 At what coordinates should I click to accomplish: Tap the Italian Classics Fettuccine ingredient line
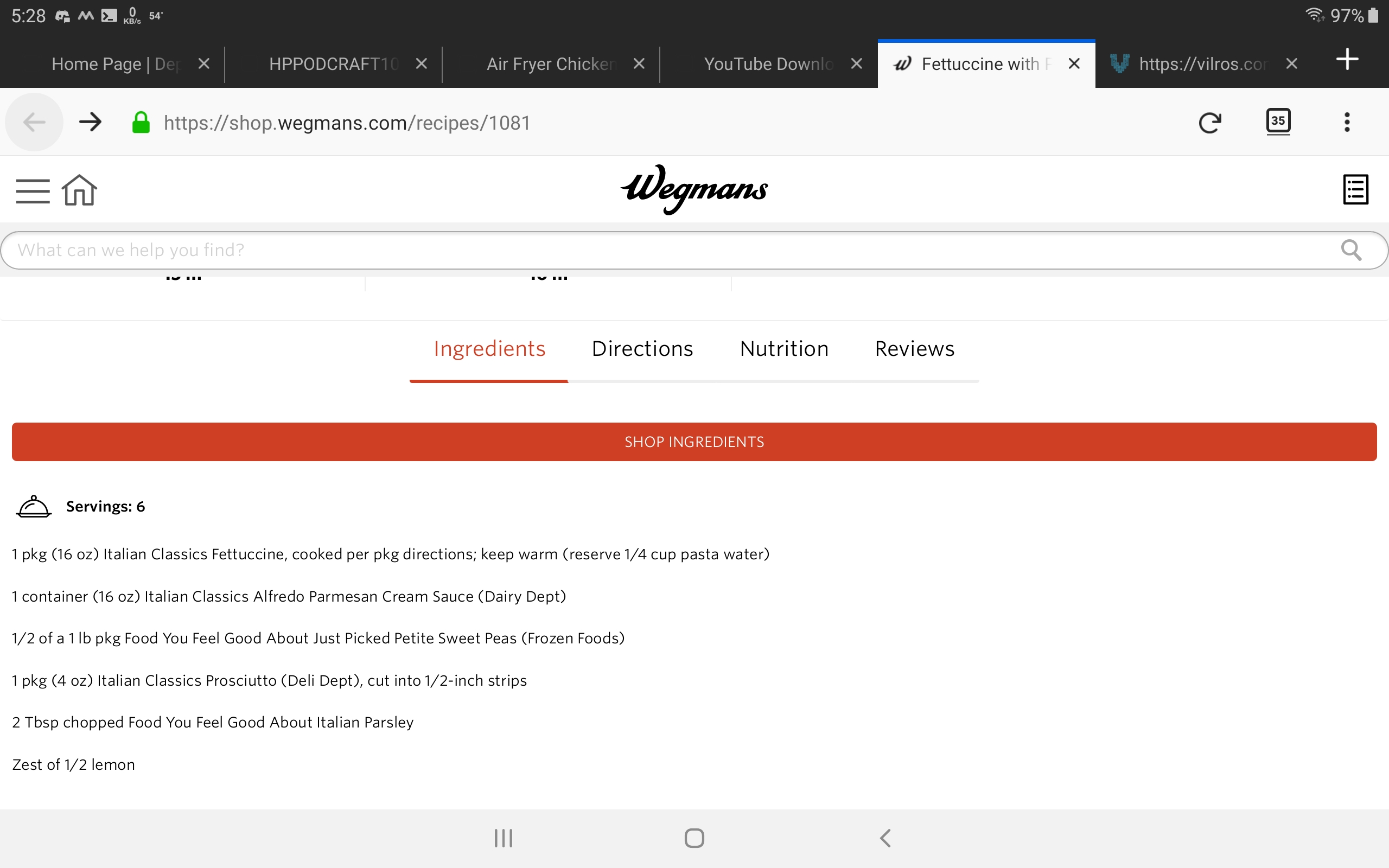[390, 554]
